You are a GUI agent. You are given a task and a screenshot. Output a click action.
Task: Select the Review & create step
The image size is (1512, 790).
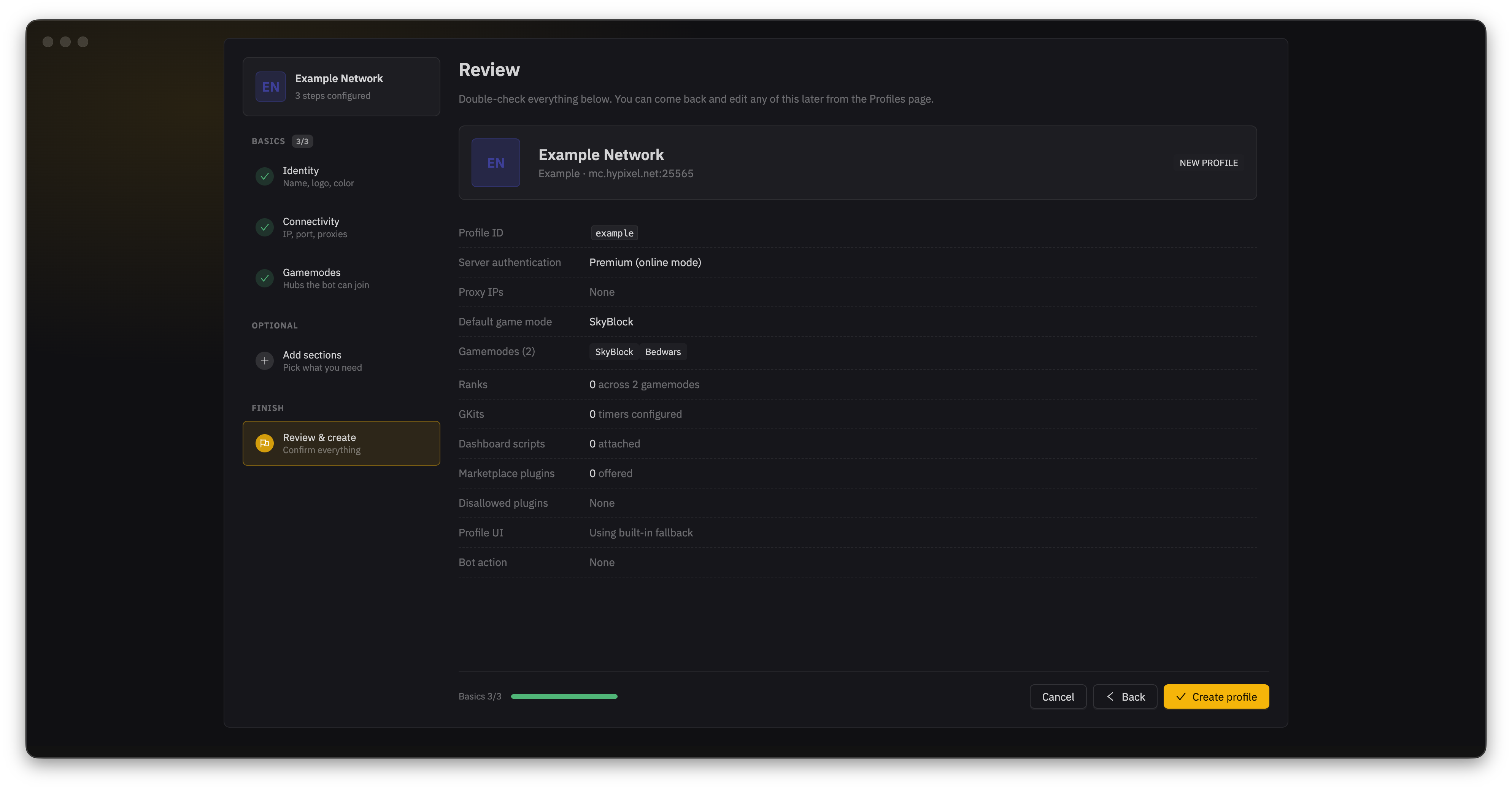[x=341, y=443]
